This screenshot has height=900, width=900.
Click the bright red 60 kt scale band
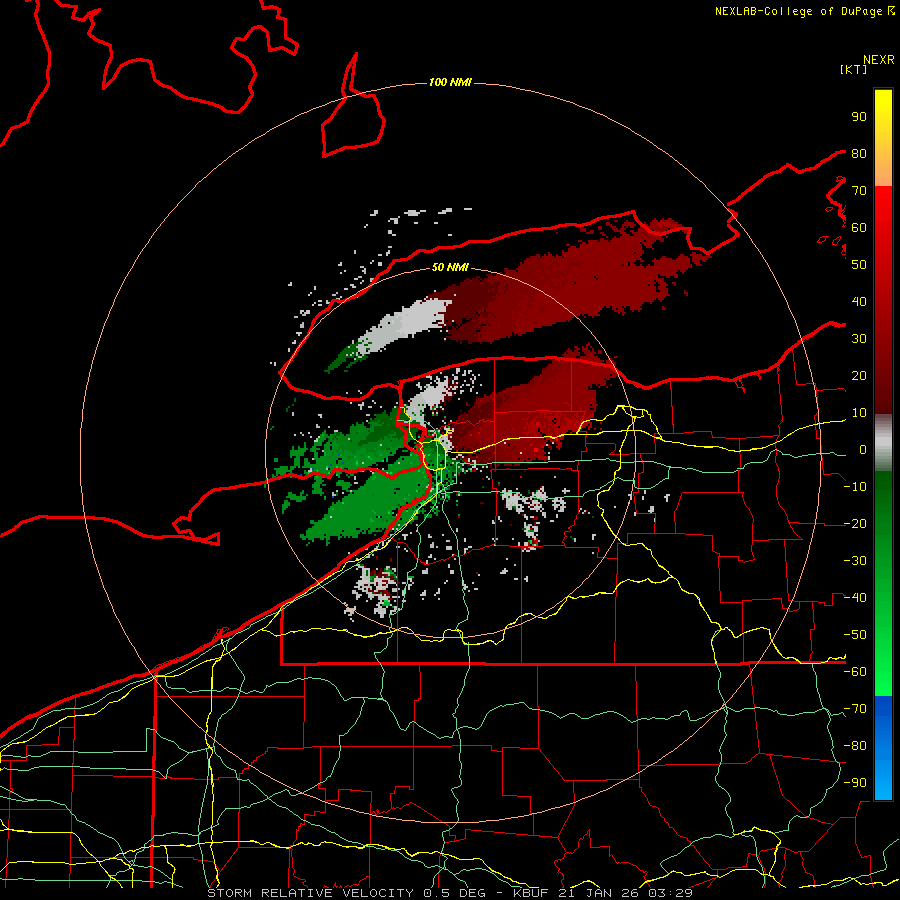[883, 227]
